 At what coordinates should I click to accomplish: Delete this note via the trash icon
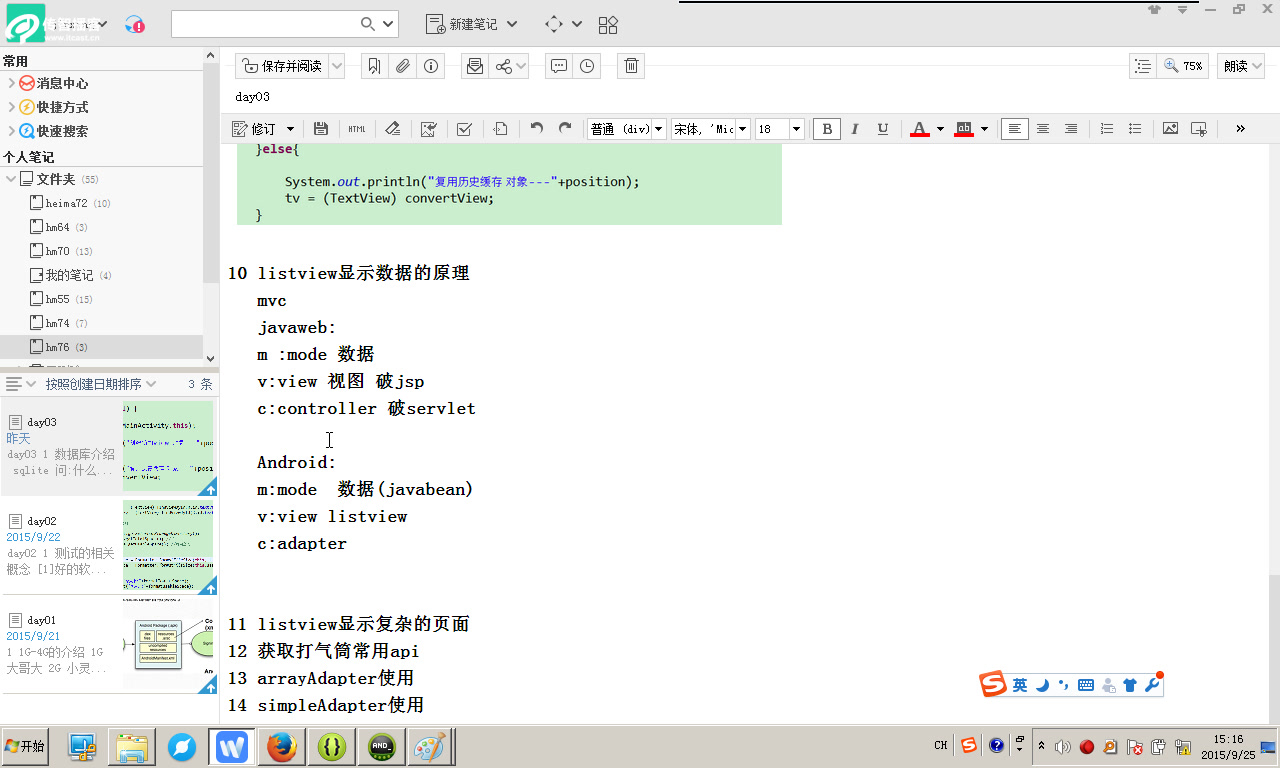[x=630, y=66]
